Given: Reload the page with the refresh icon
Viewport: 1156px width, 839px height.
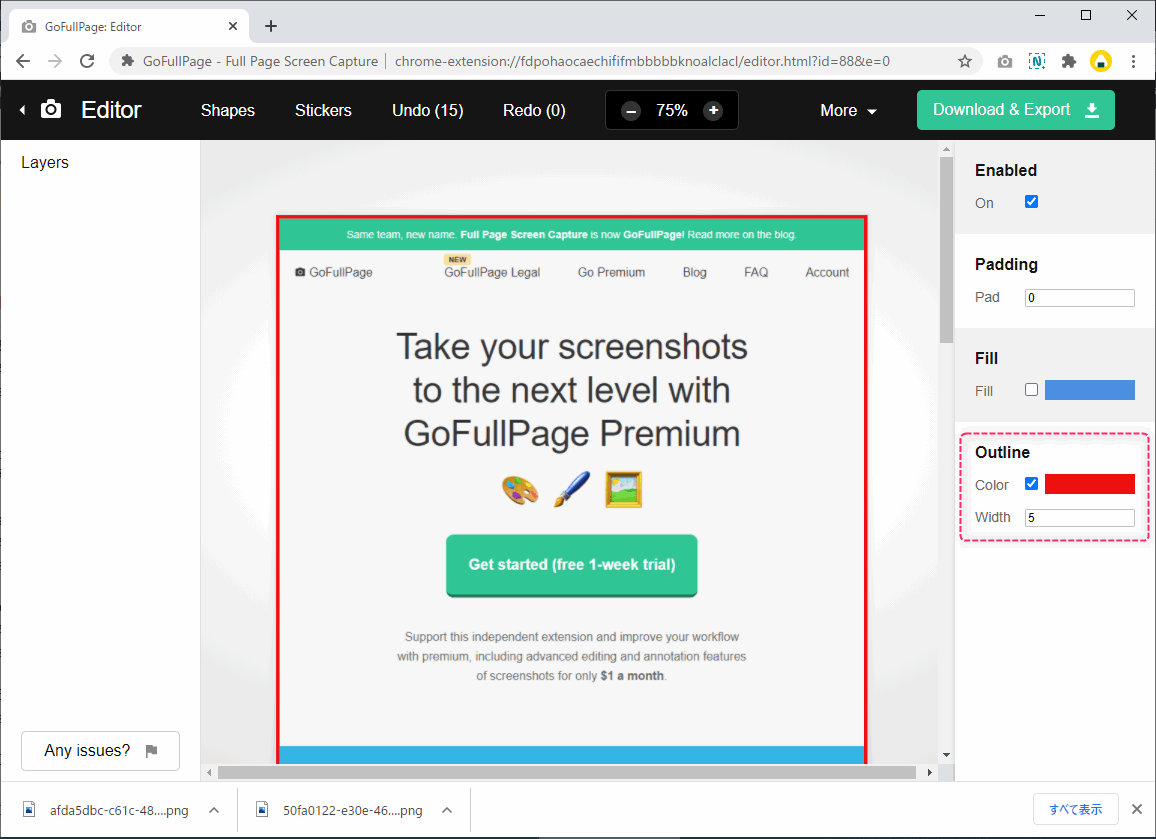Looking at the screenshot, I should coord(87,61).
